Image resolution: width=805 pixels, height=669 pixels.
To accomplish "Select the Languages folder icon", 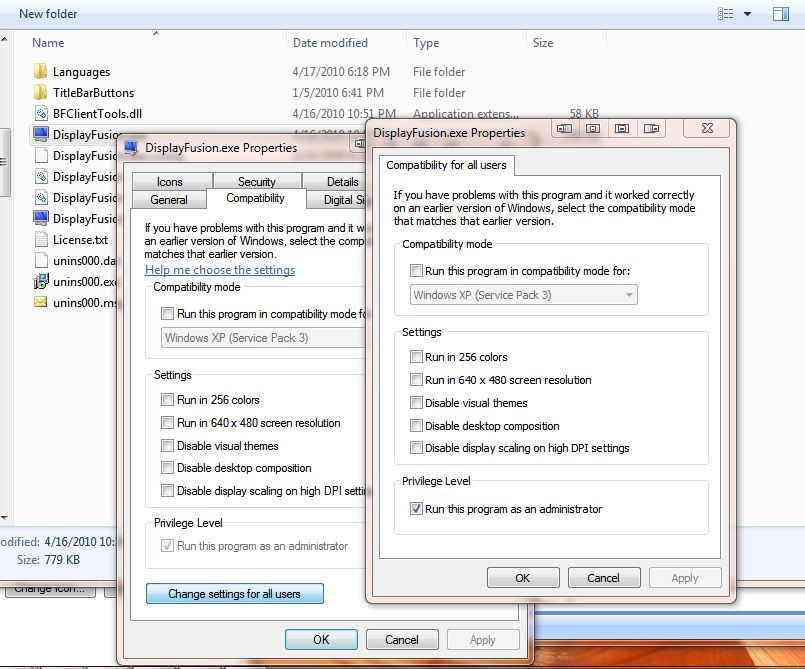I will [40, 72].
